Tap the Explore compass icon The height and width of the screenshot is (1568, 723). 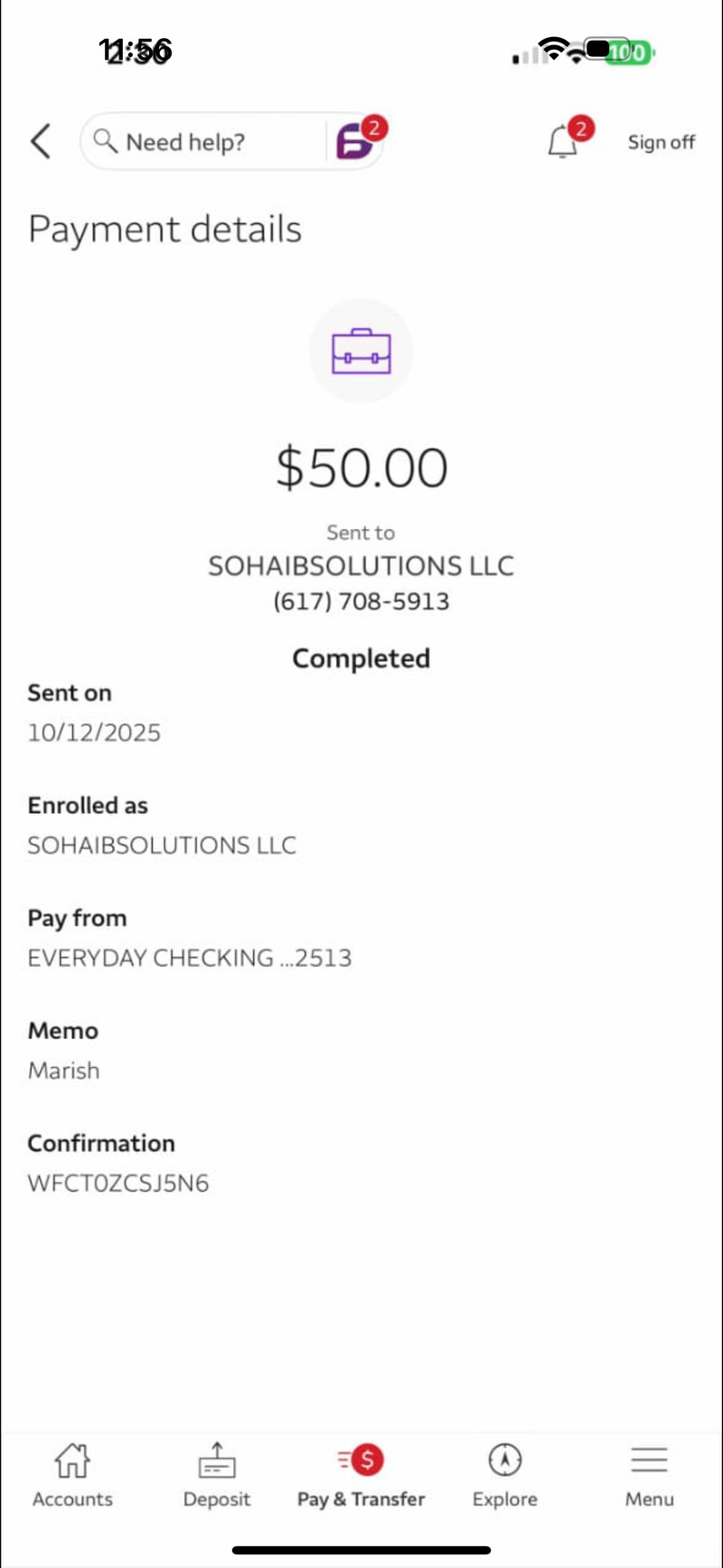(x=505, y=1459)
